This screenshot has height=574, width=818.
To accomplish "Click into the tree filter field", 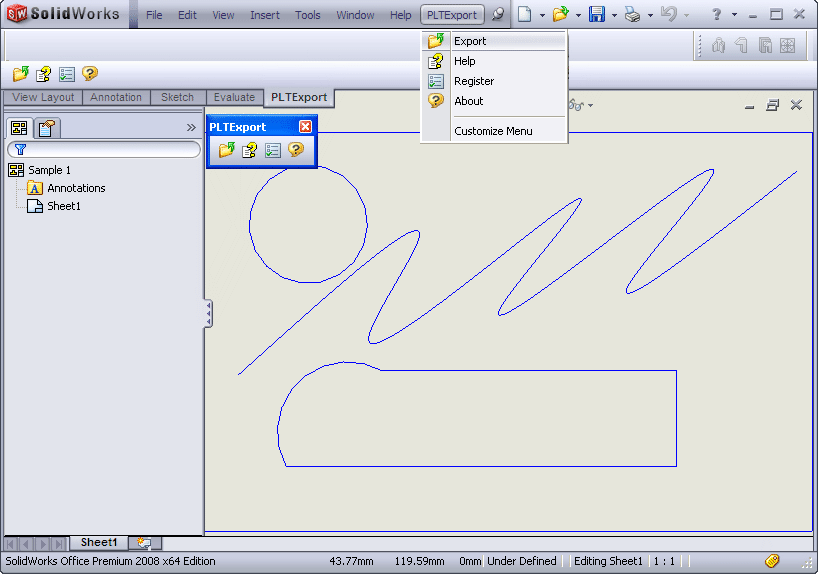I will click(104, 150).
